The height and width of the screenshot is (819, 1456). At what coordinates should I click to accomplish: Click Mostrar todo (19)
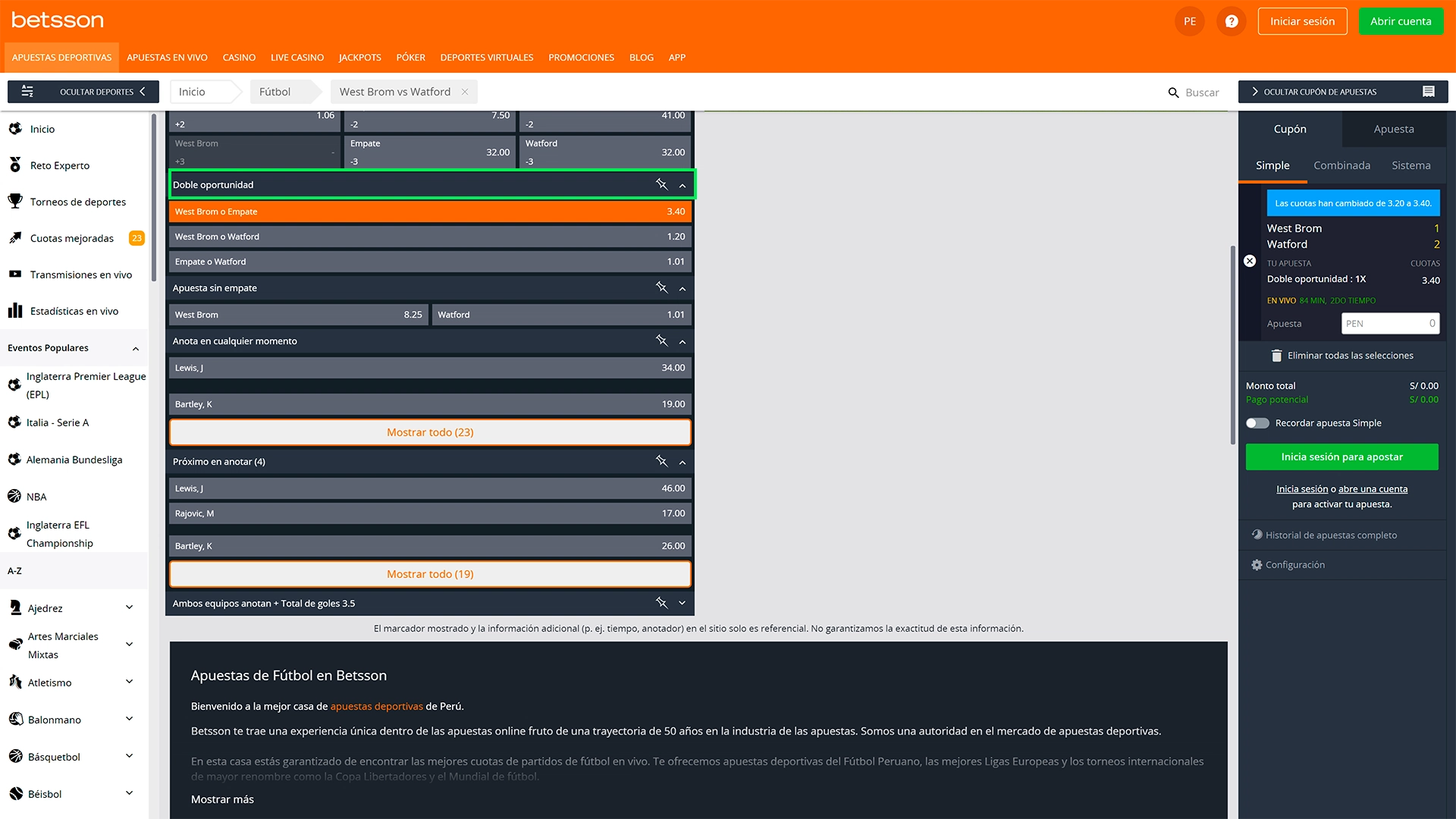tap(430, 574)
